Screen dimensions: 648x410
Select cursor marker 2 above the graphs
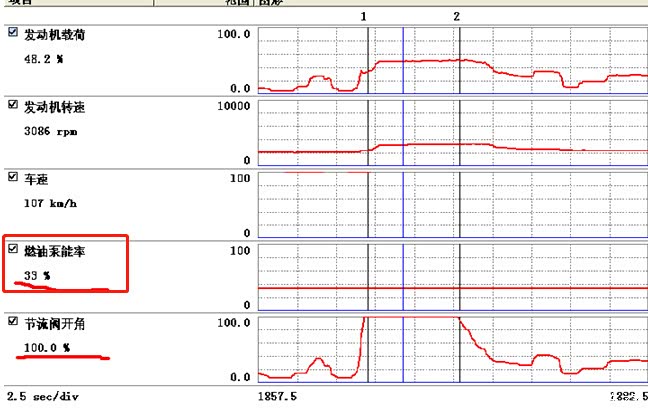click(x=457, y=17)
